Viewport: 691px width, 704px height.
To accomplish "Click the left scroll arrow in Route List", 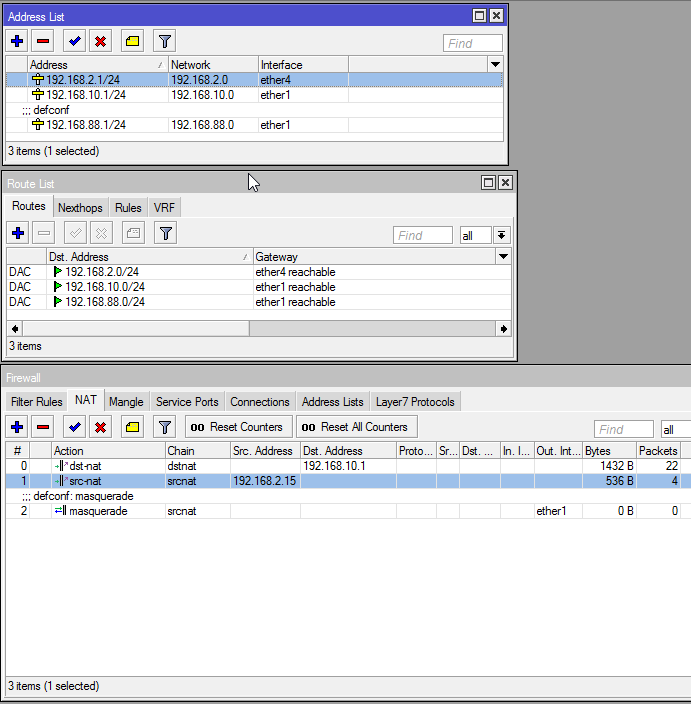I will [x=15, y=329].
